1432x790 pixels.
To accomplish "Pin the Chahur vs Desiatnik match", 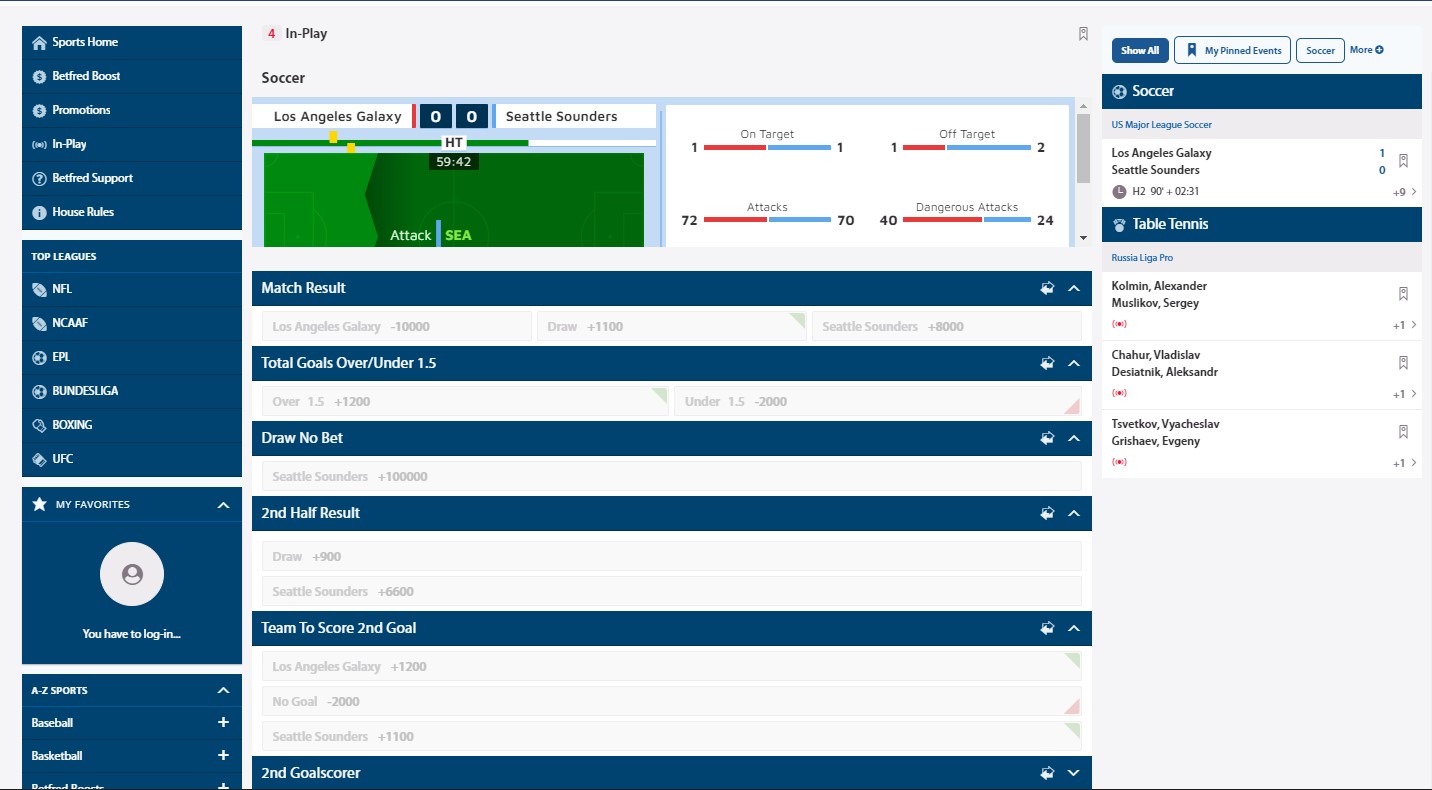I will pos(1403,363).
